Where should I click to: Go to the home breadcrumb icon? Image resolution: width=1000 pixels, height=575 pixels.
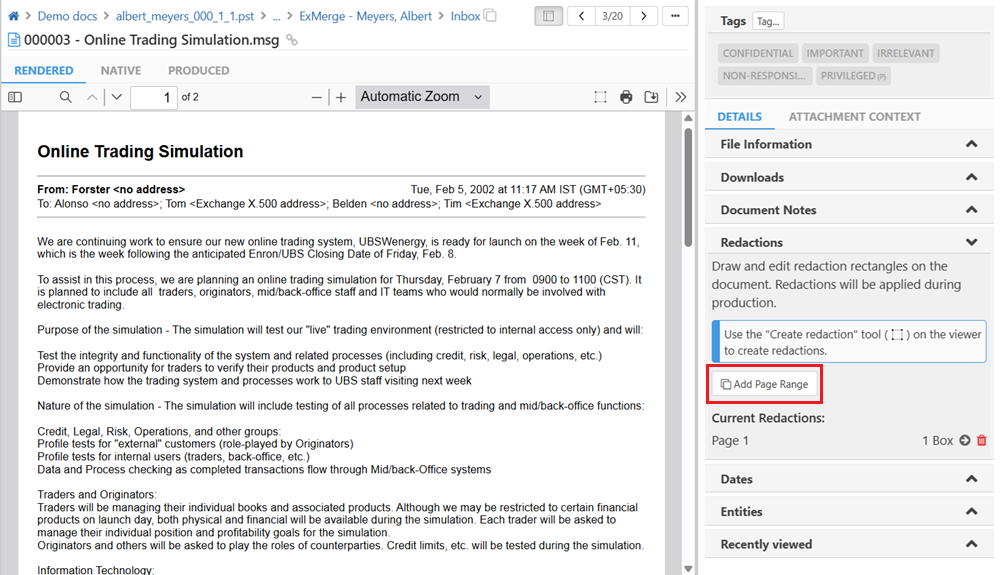13,16
